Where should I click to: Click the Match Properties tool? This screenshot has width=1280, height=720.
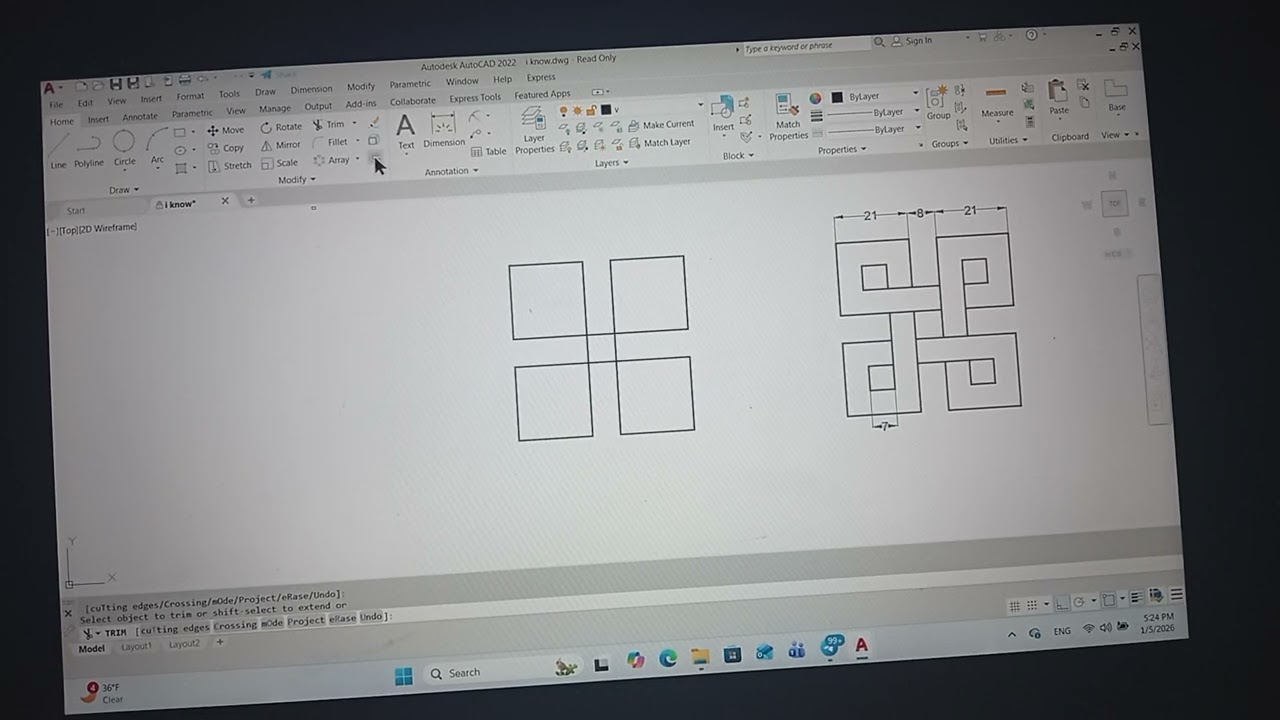coord(788,118)
